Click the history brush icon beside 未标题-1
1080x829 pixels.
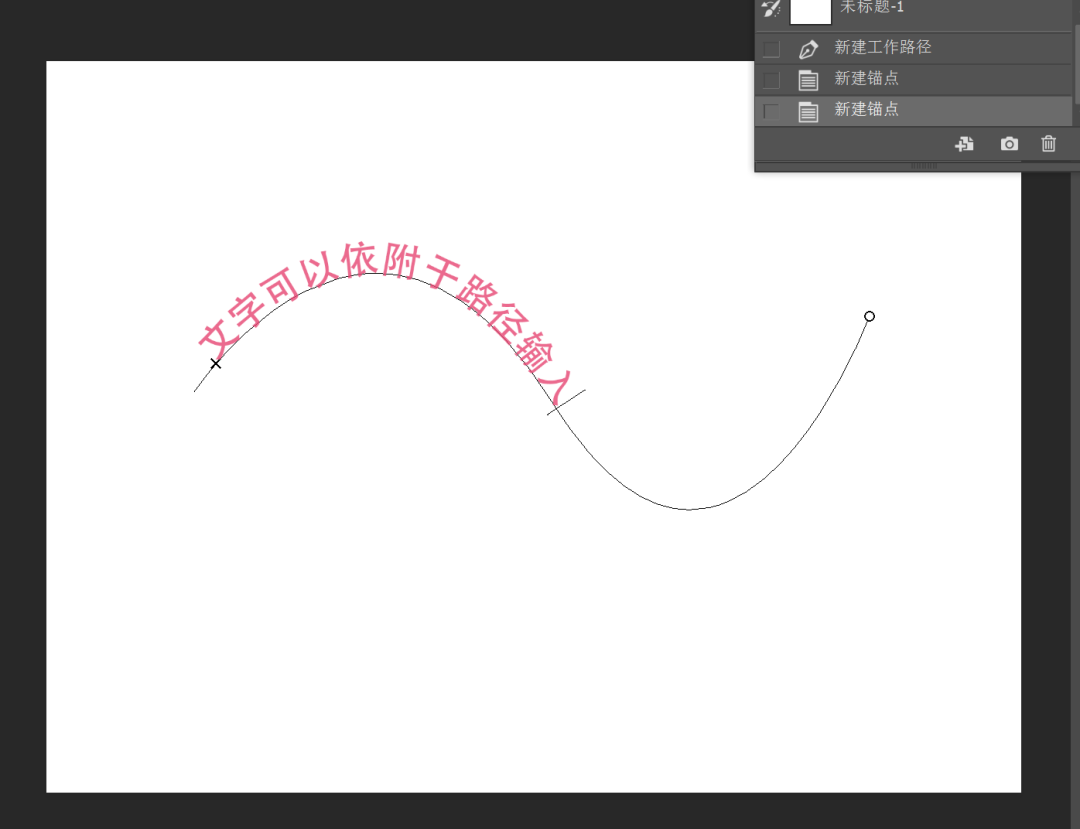pos(770,10)
